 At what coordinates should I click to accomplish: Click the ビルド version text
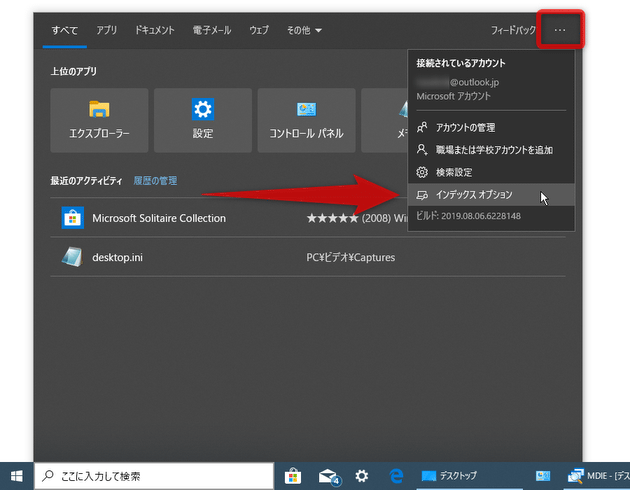tap(468, 216)
